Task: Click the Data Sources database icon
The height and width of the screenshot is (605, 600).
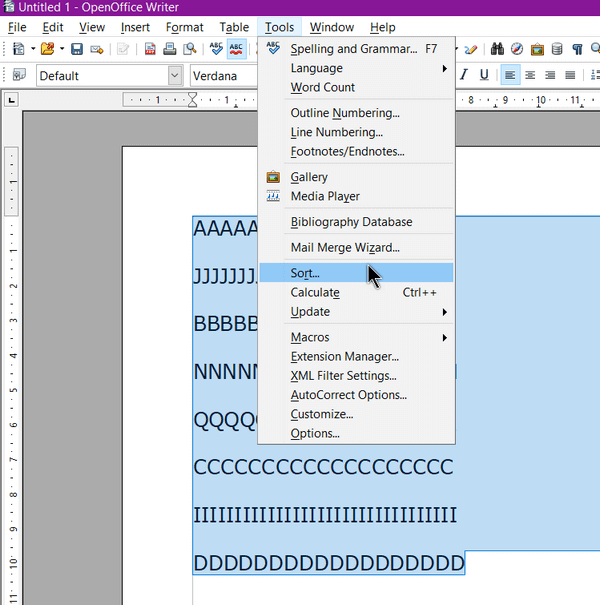Action: pyautogui.click(x=557, y=49)
